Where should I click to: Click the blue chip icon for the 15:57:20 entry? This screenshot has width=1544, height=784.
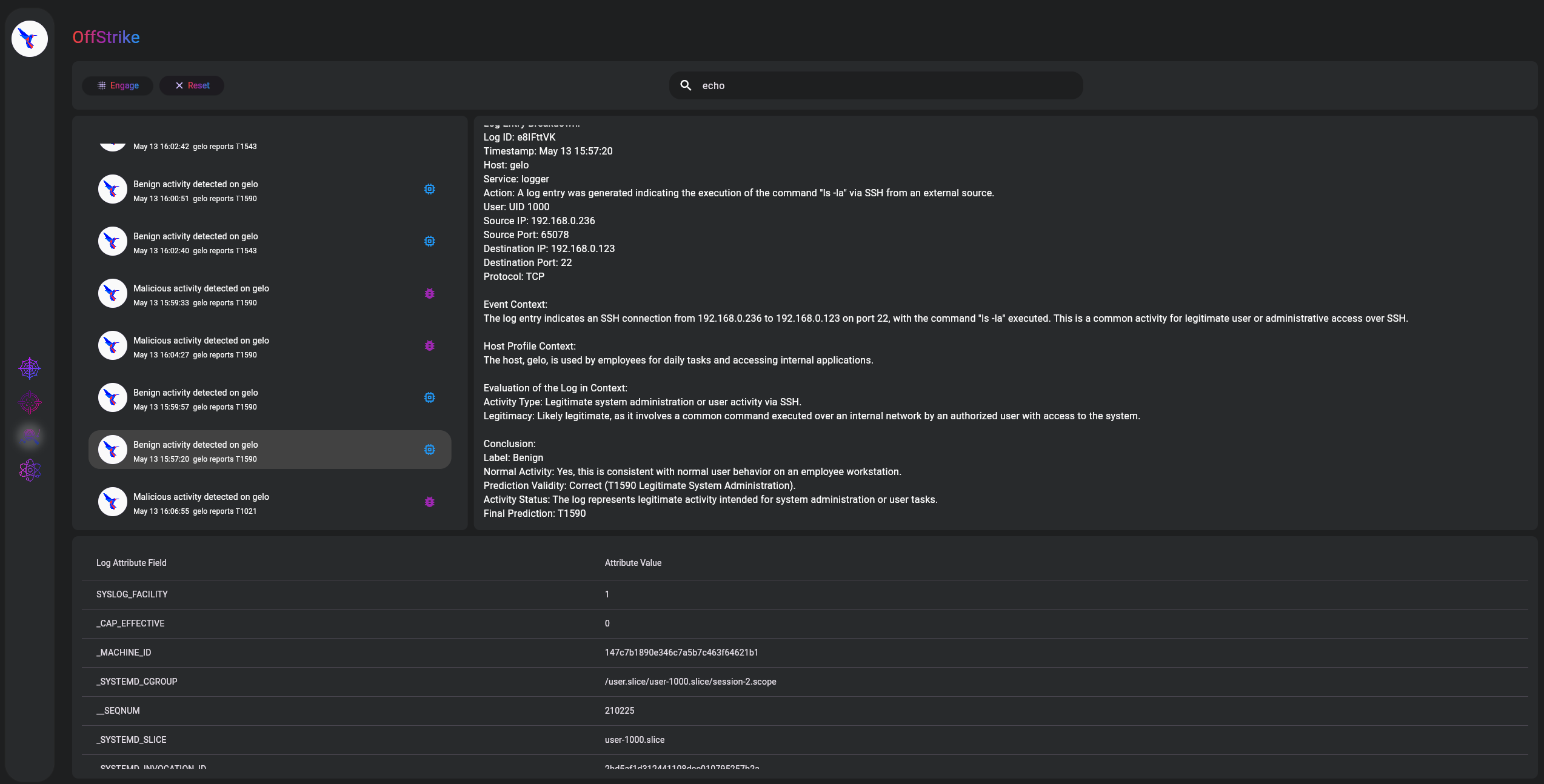pyautogui.click(x=429, y=450)
